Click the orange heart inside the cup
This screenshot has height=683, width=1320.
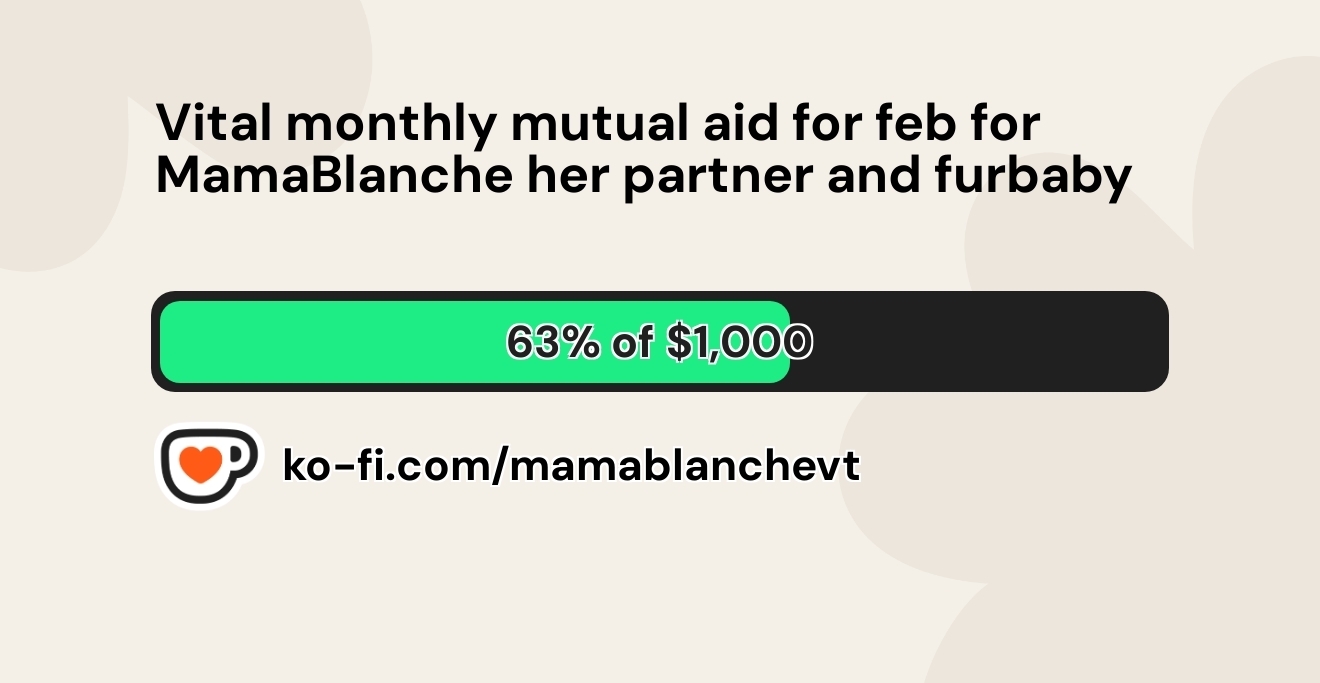click(202, 465)
